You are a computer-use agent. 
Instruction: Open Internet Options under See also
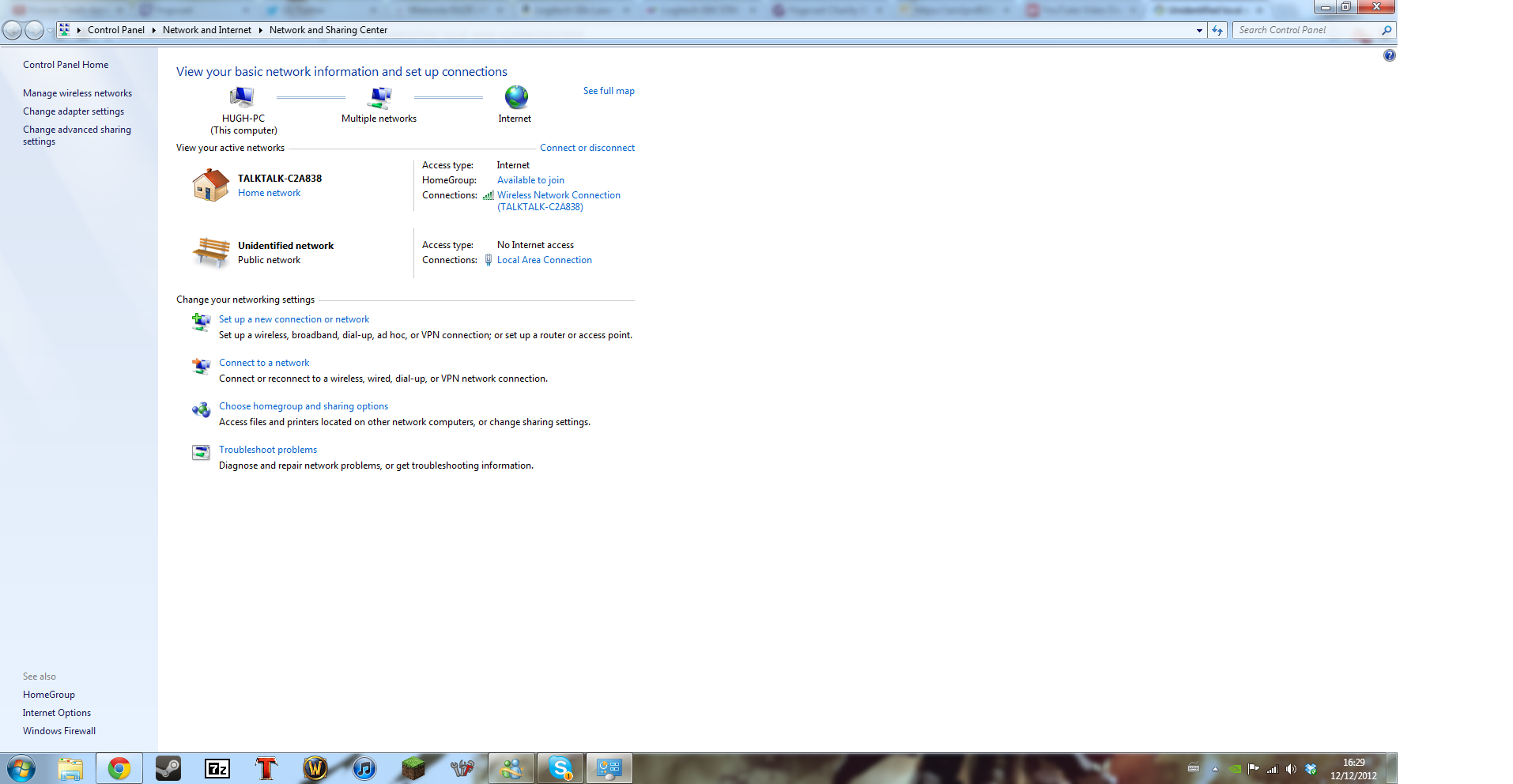click(57, 713)
